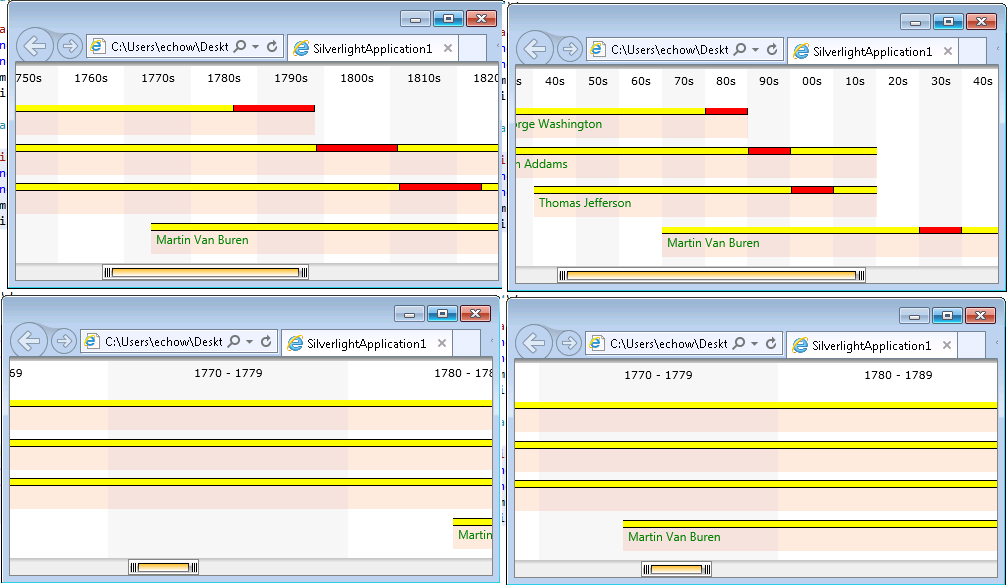This screenshot has height=585, width=1007.
Task: Go back in top-left browser window
Action: (35, 46)
